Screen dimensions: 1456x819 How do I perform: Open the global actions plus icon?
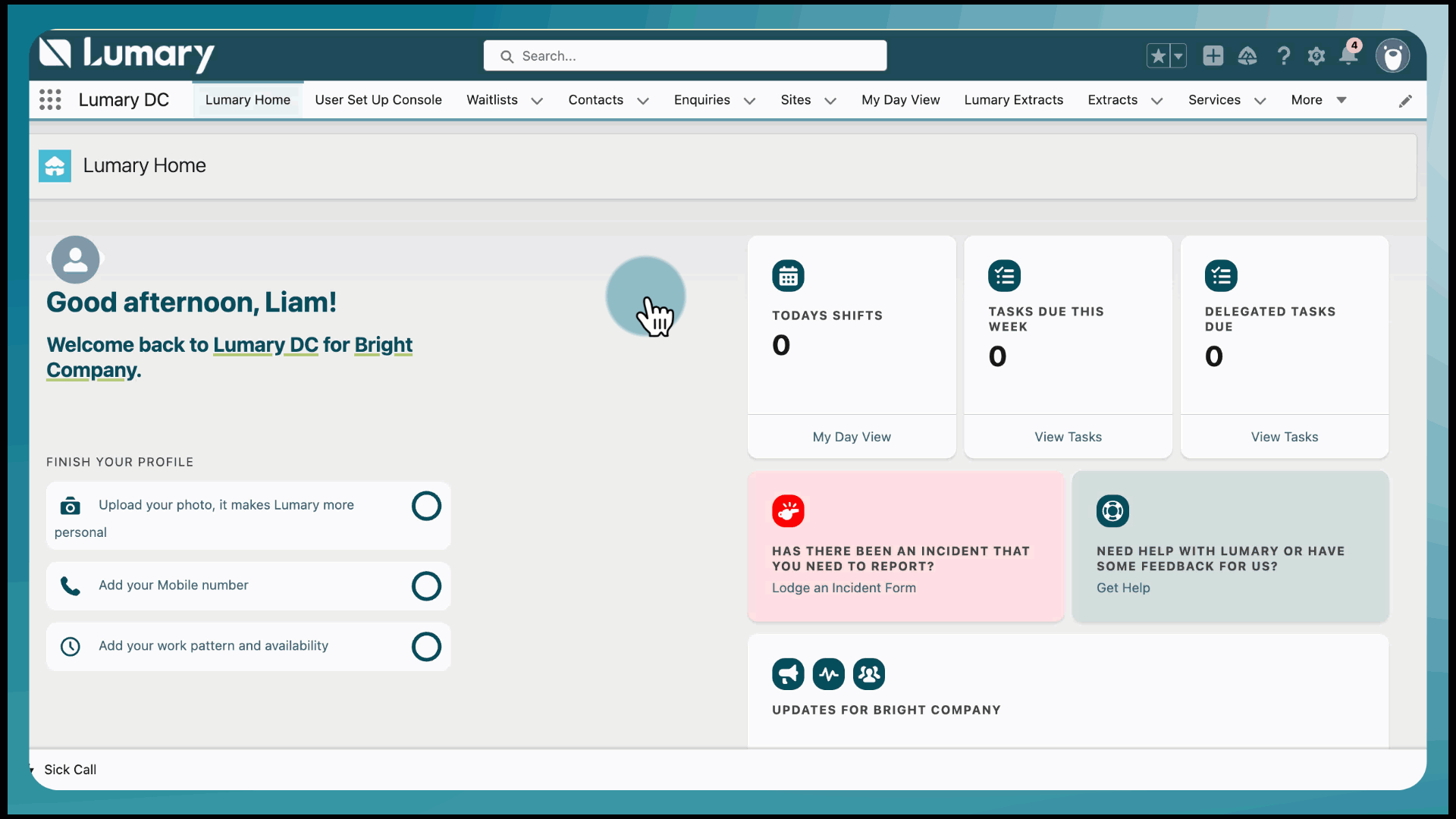click(x=1213, y=56)
